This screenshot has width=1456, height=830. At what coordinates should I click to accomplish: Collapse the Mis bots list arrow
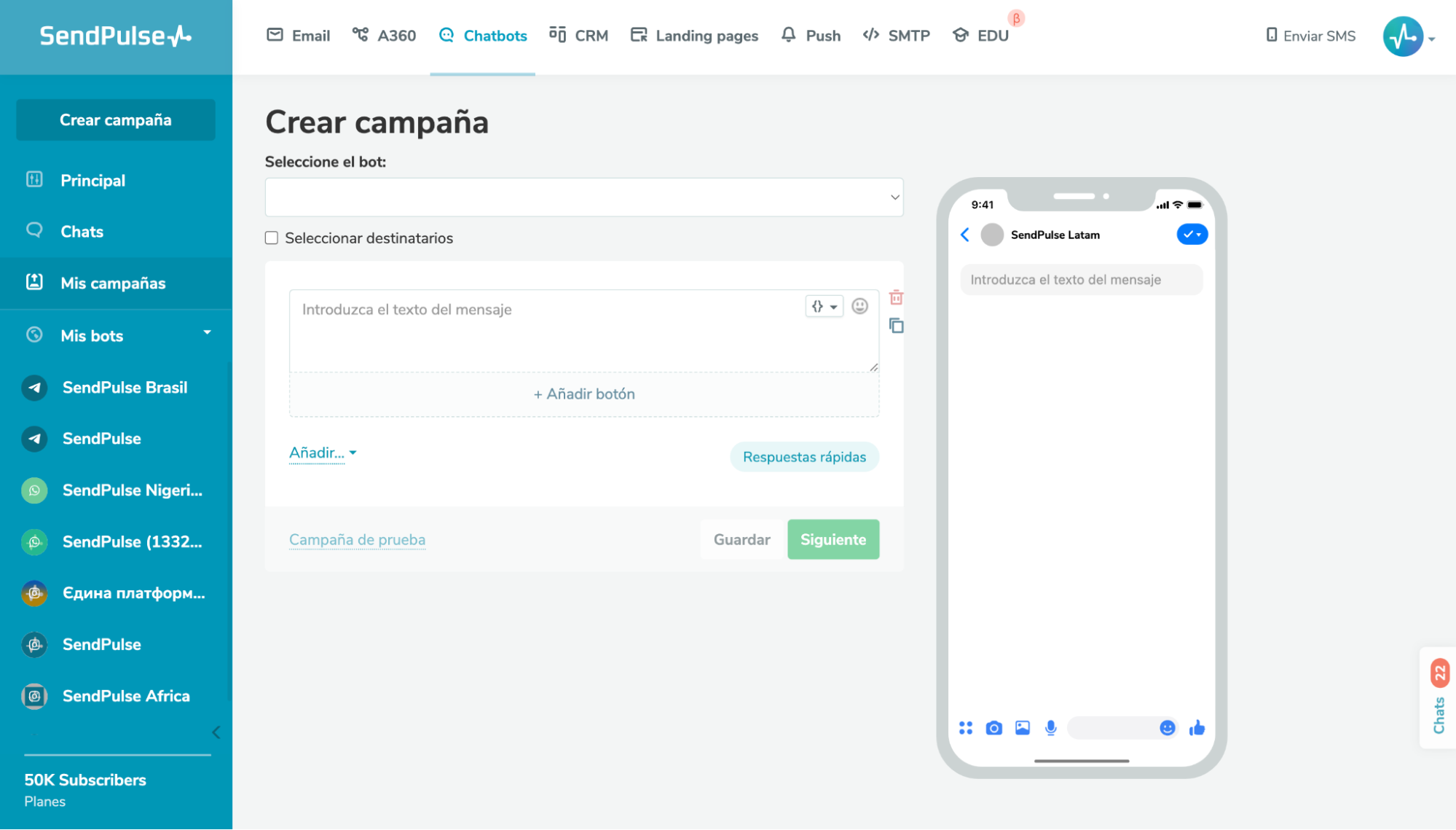point(208,333)
